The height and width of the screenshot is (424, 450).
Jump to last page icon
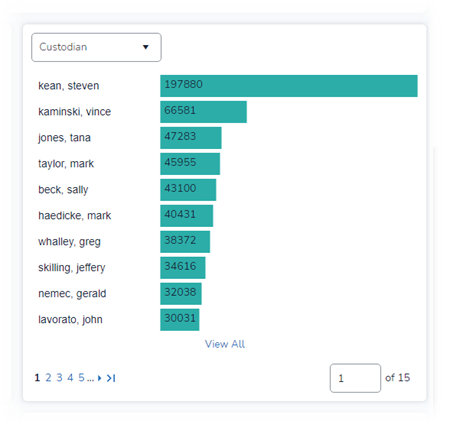coord(111,378)
